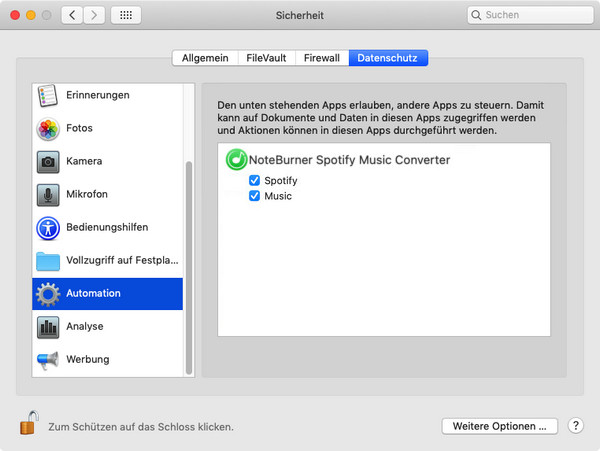Click the Automation gear icon
This screenshot has width=600, height=451.
click(48, 294)
